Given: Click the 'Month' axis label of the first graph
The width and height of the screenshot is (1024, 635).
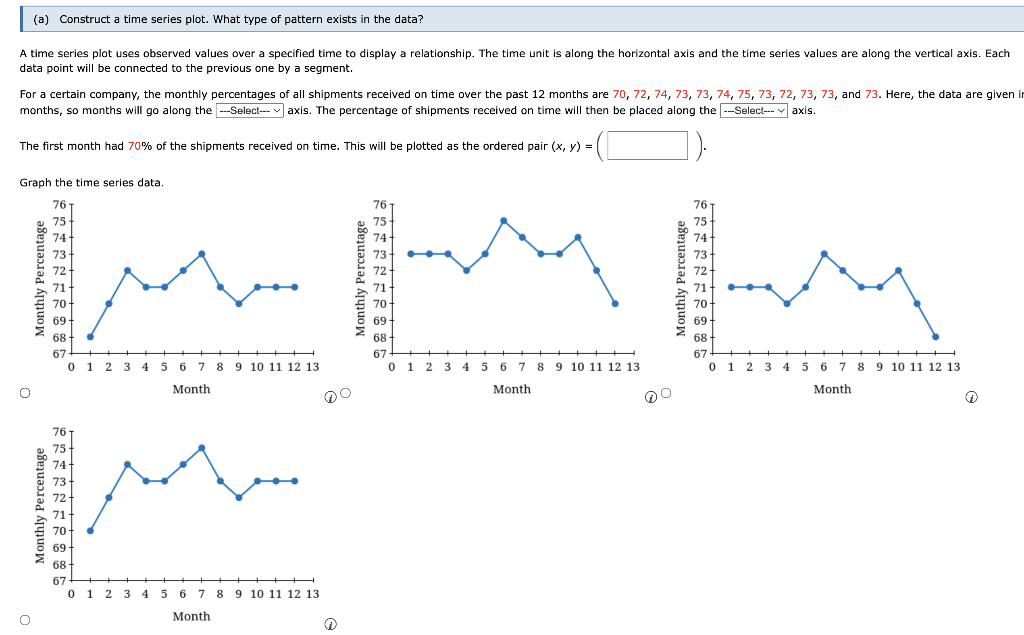Looking at the screenshot, I should (x=191, y=389).
